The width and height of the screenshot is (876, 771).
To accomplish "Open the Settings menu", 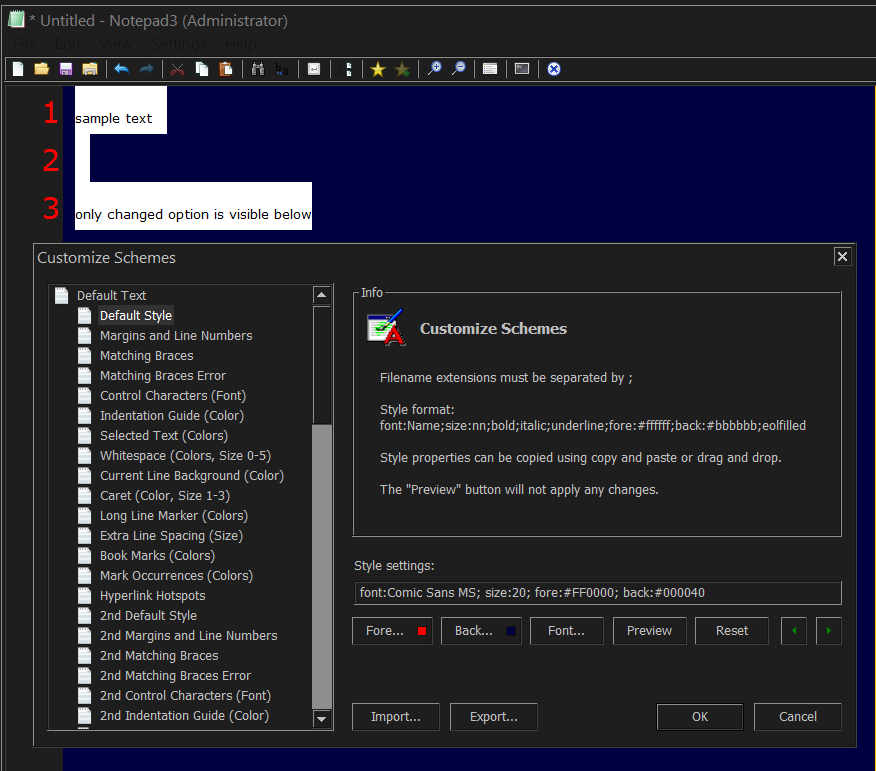I will point(178,44).
